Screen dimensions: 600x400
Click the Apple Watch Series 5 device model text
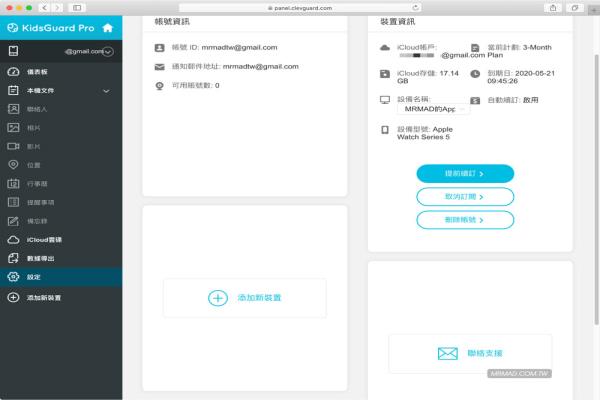pos(425,133)
